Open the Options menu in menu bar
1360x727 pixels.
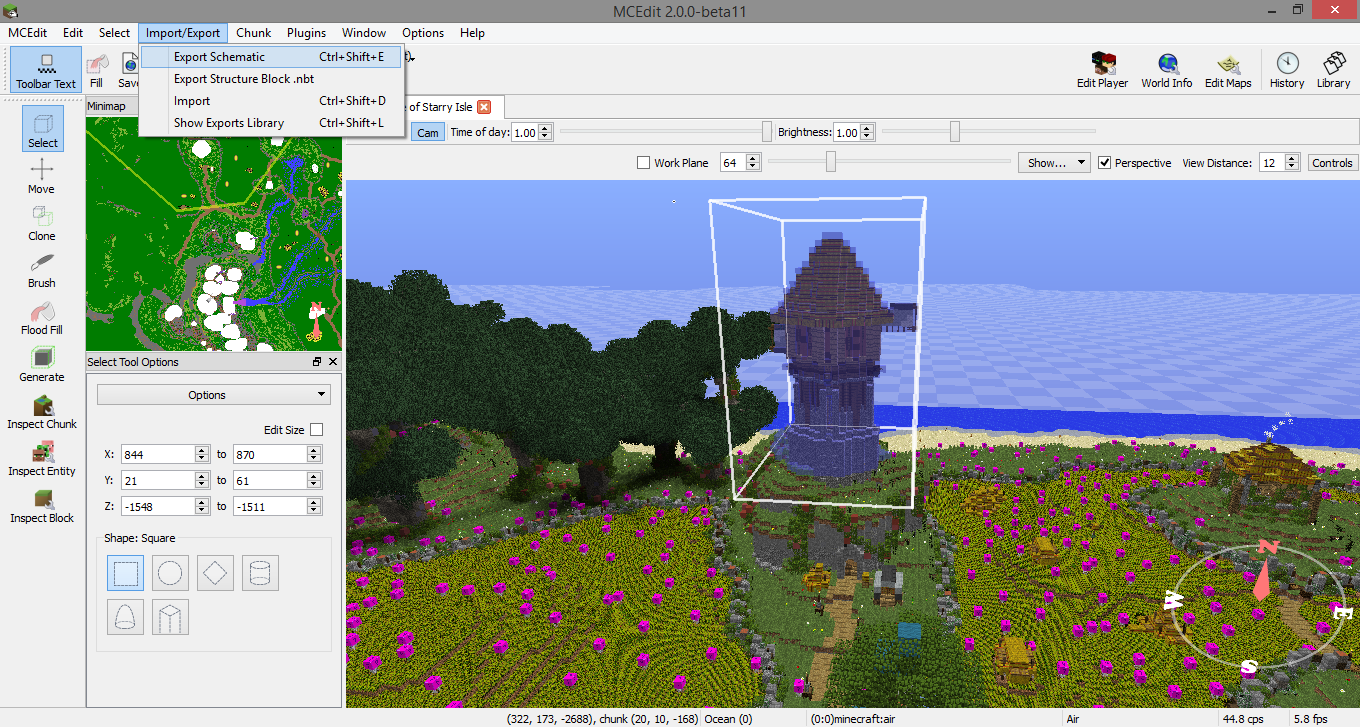pyautogui.click(x=423, y=33)
